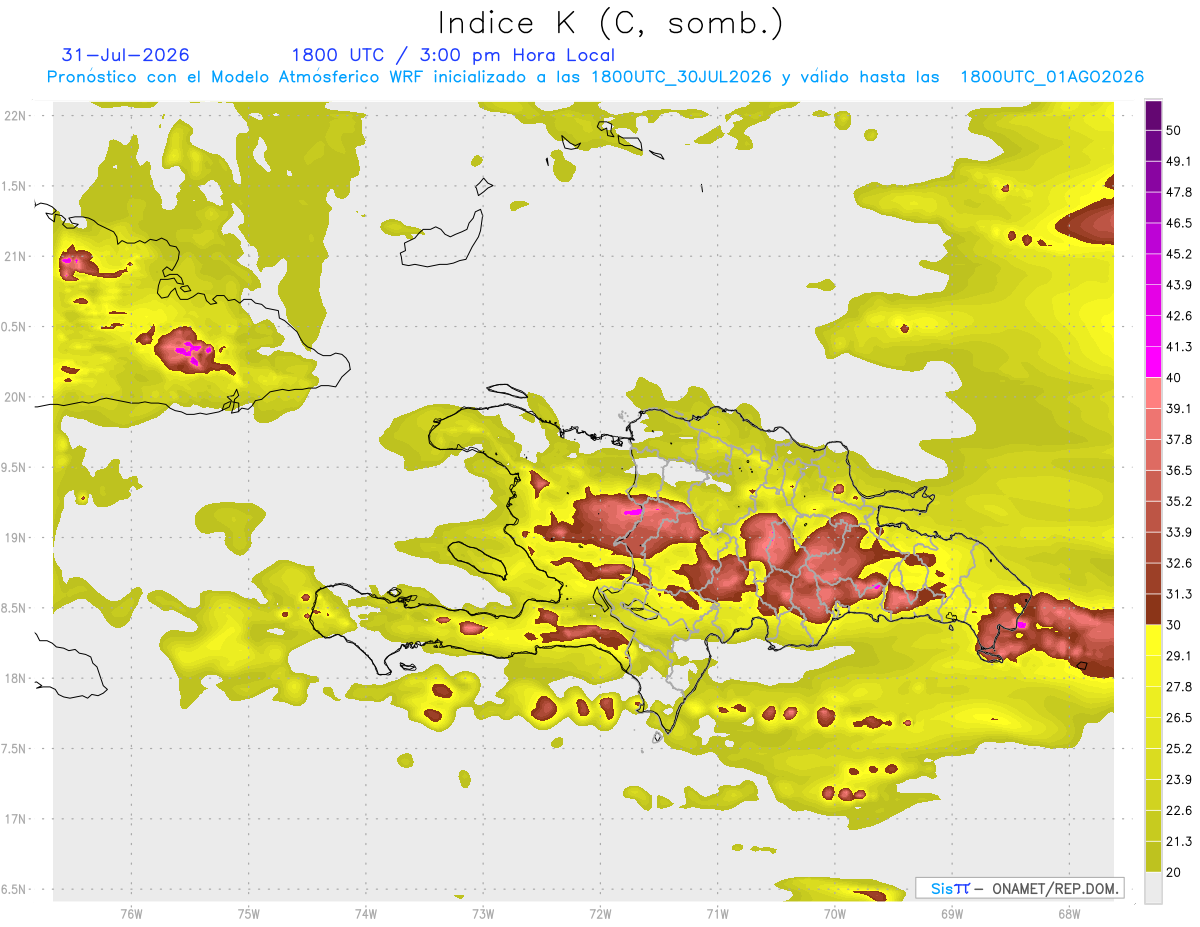Click the '70W' longitude label

pyautogui.click(x=834, y=914)
